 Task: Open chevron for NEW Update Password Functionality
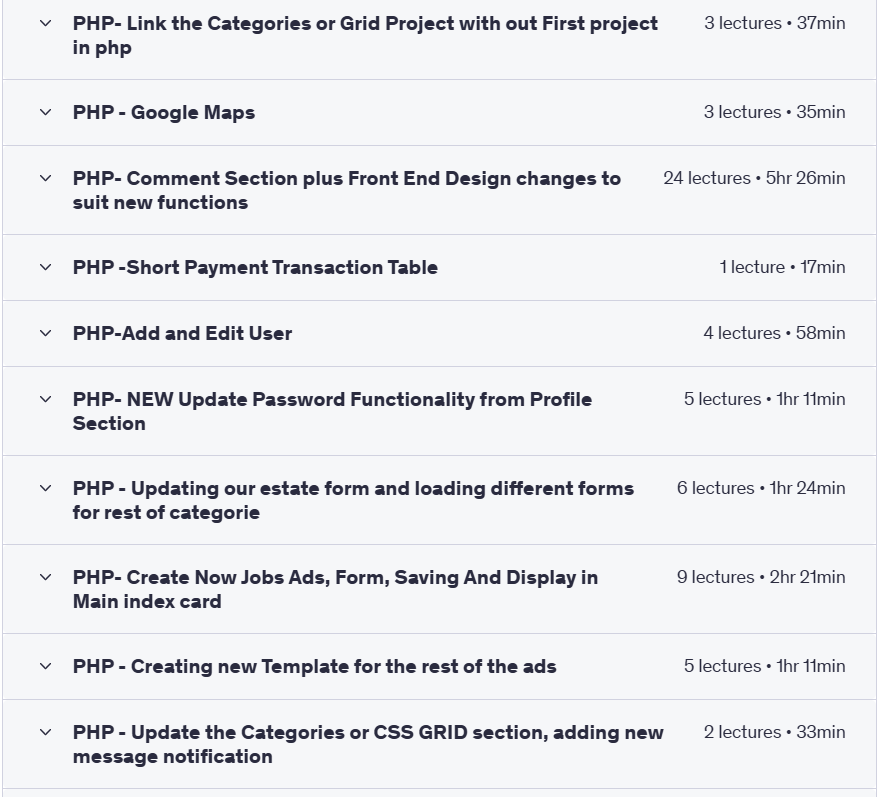click(46, 399)
